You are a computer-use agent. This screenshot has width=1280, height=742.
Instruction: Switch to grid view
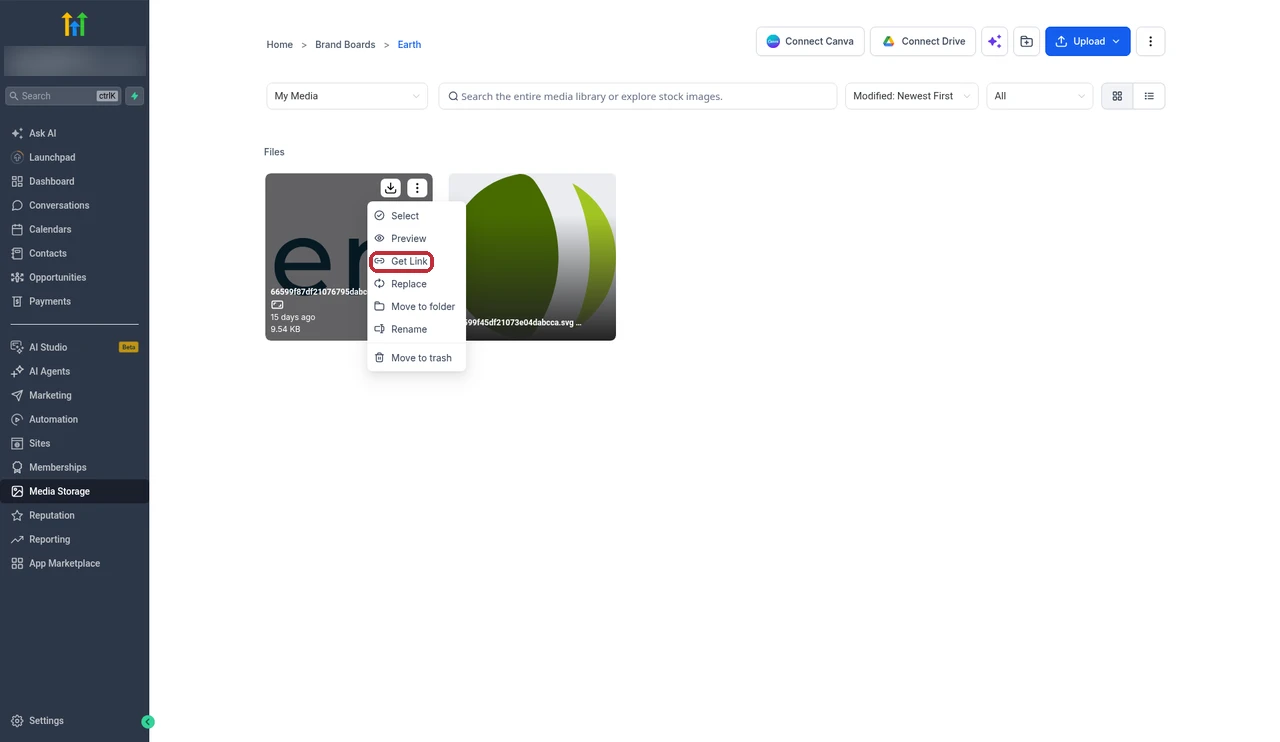pos(1117,96)
